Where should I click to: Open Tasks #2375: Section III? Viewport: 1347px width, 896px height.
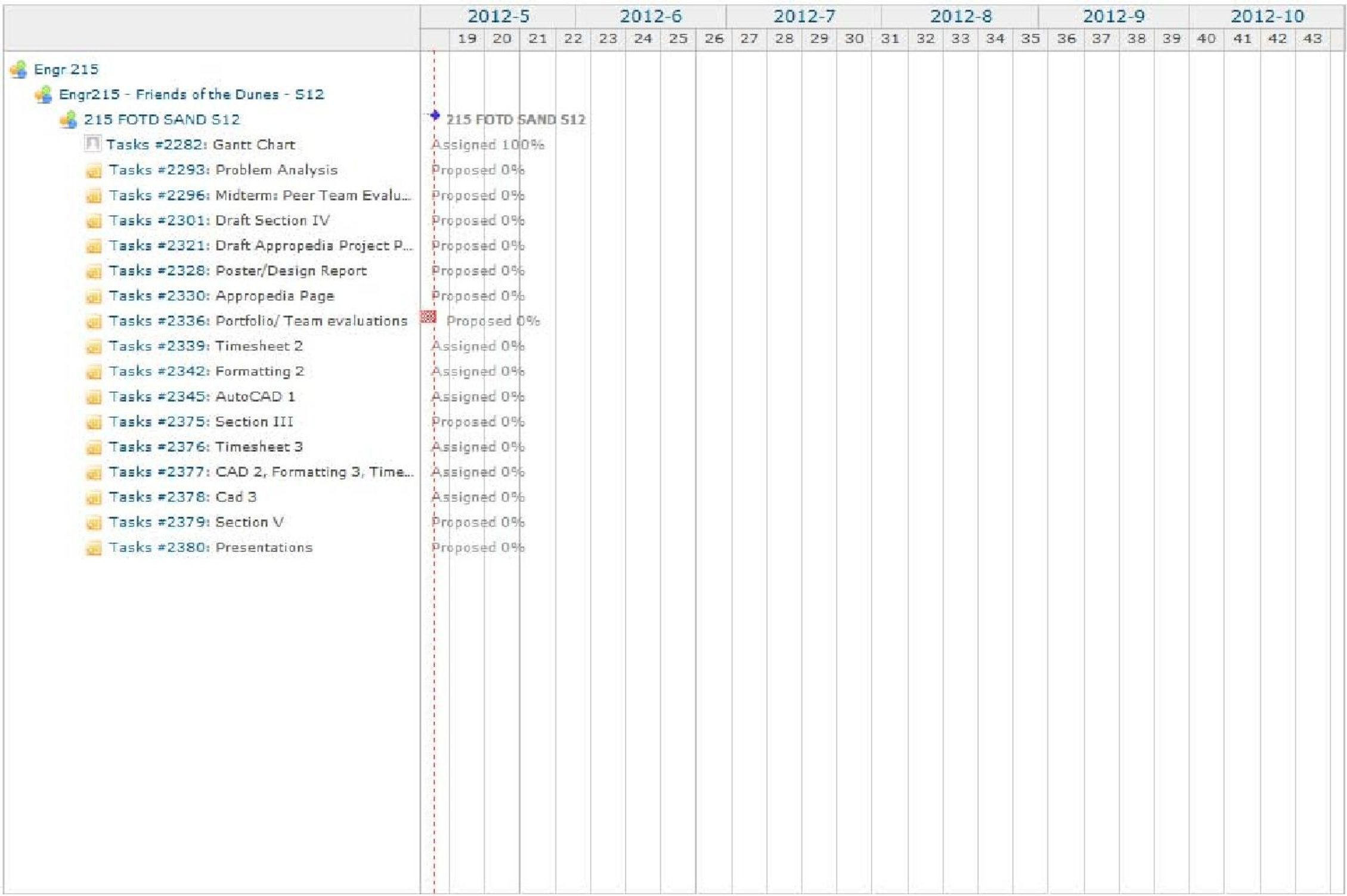click(202, 421)
